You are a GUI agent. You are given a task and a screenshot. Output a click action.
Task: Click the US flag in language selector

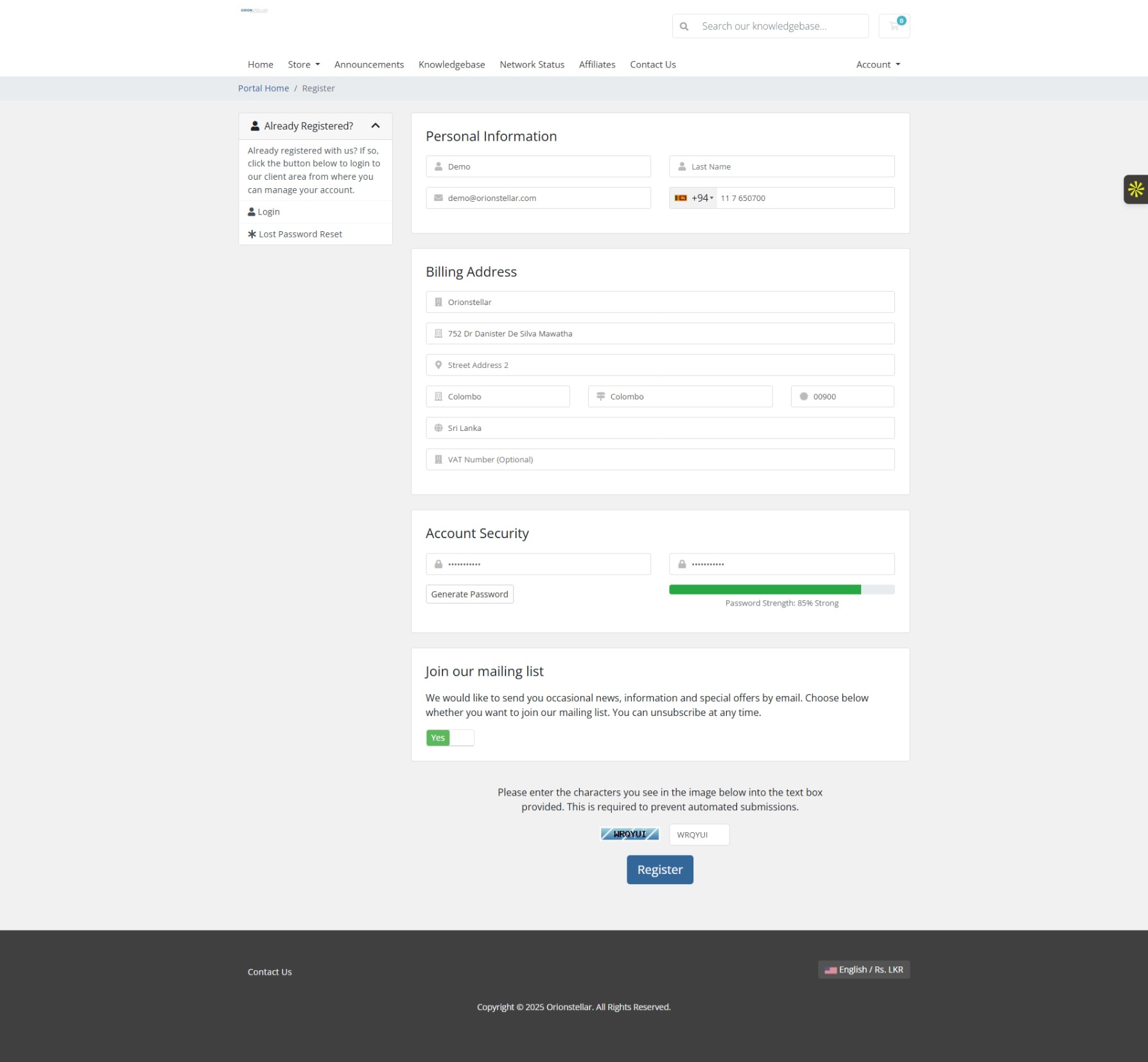[830, 970]
